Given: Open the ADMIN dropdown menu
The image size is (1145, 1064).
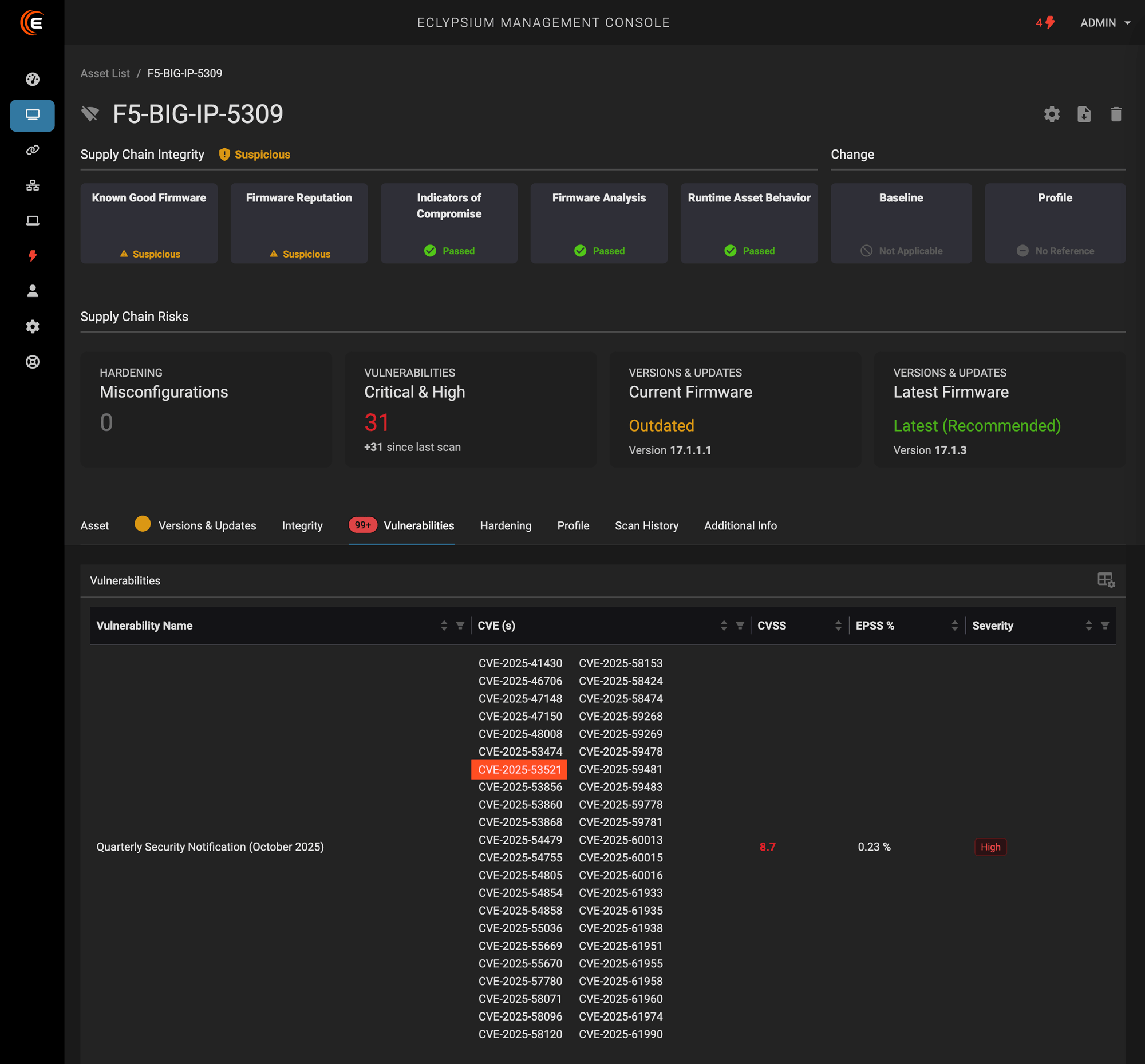Looking at the screenshot, I should coord(1105,23).
